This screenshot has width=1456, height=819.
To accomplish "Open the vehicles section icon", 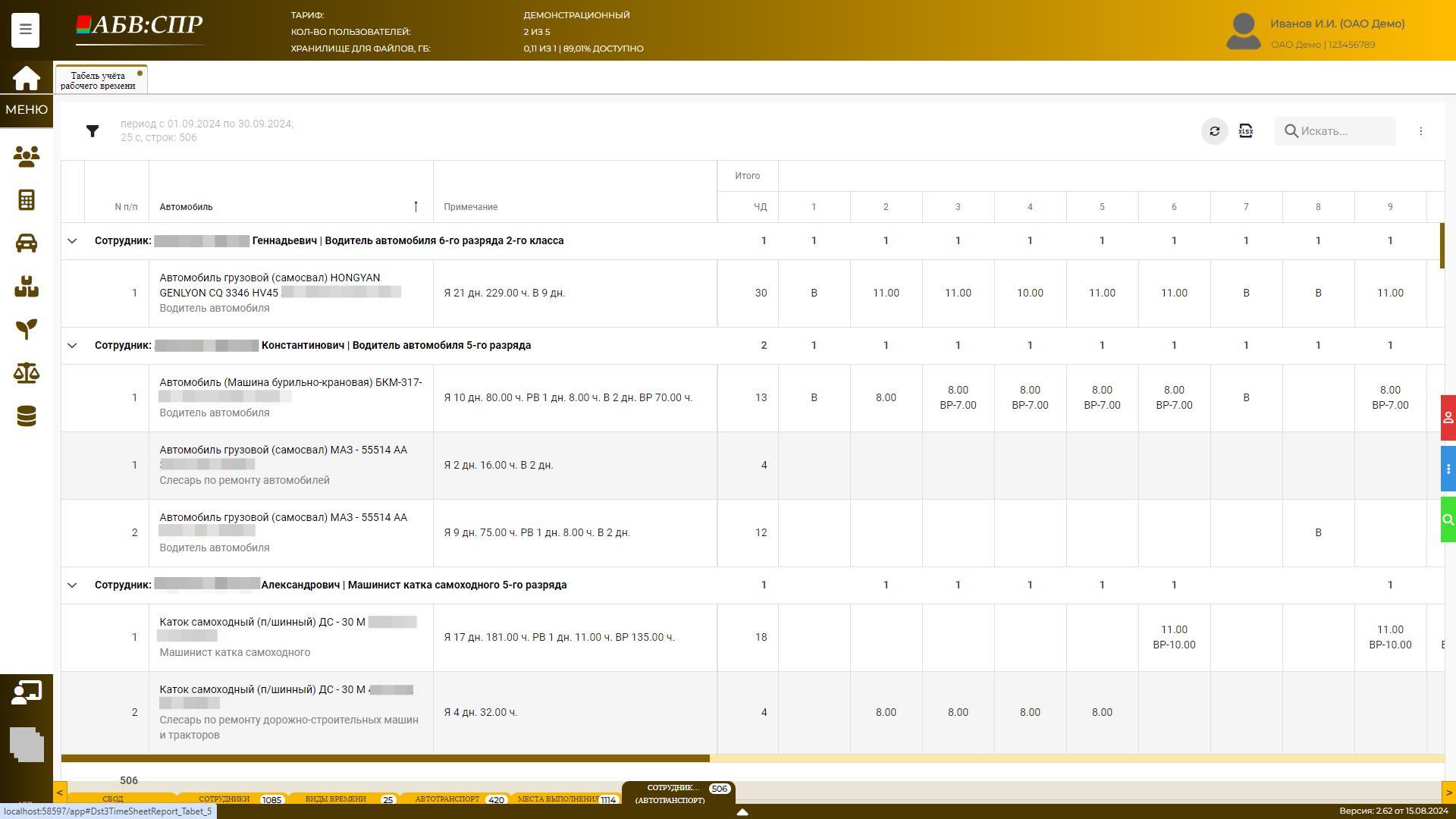I will (x=27, y=243).
